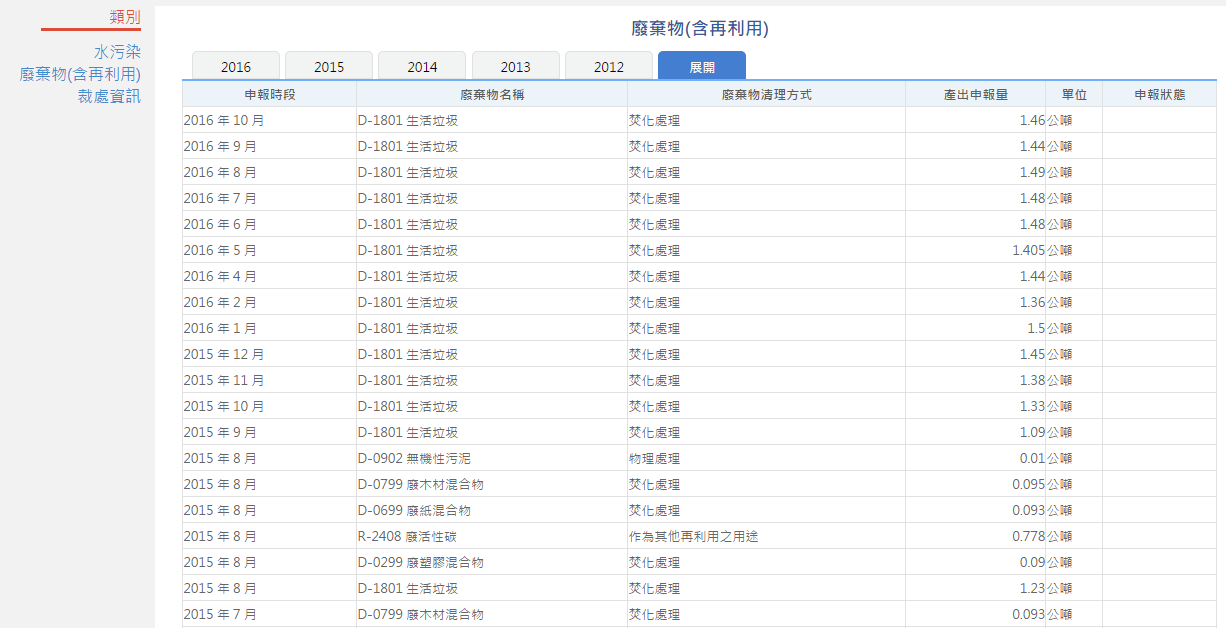The image size is (1226, 628).
Task: Click the 1.09 declared amount value
Action: click(x=1032, y=432)
